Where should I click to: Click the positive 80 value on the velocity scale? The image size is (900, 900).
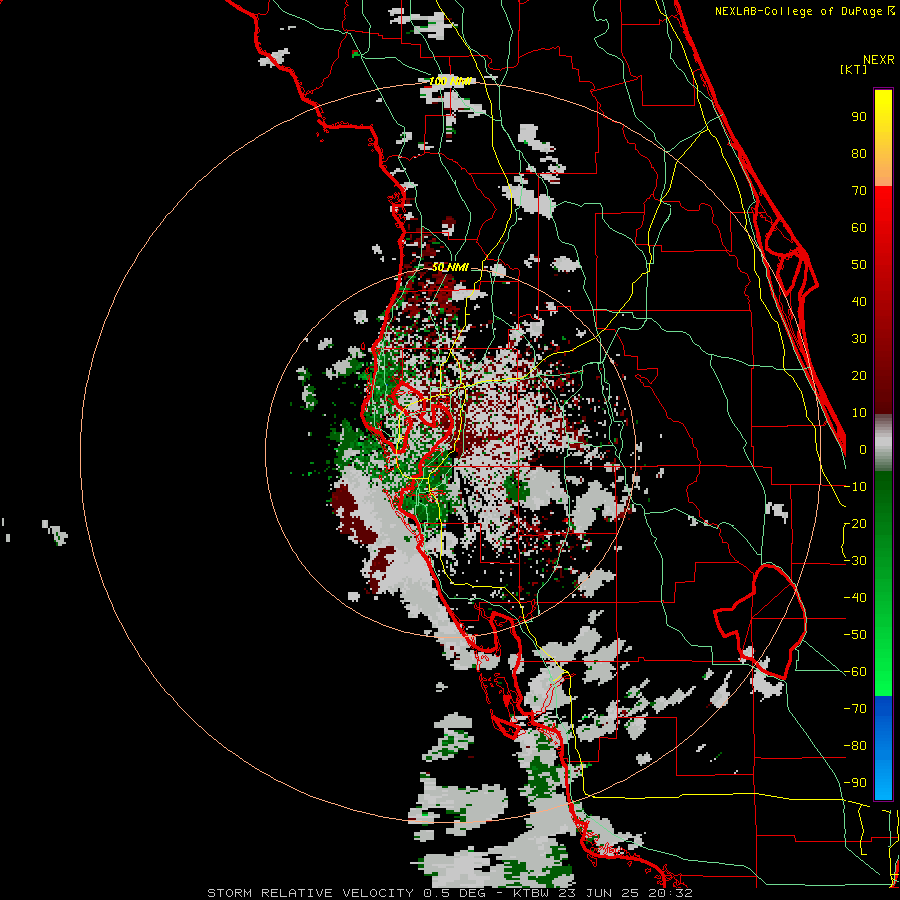(859, 154)
